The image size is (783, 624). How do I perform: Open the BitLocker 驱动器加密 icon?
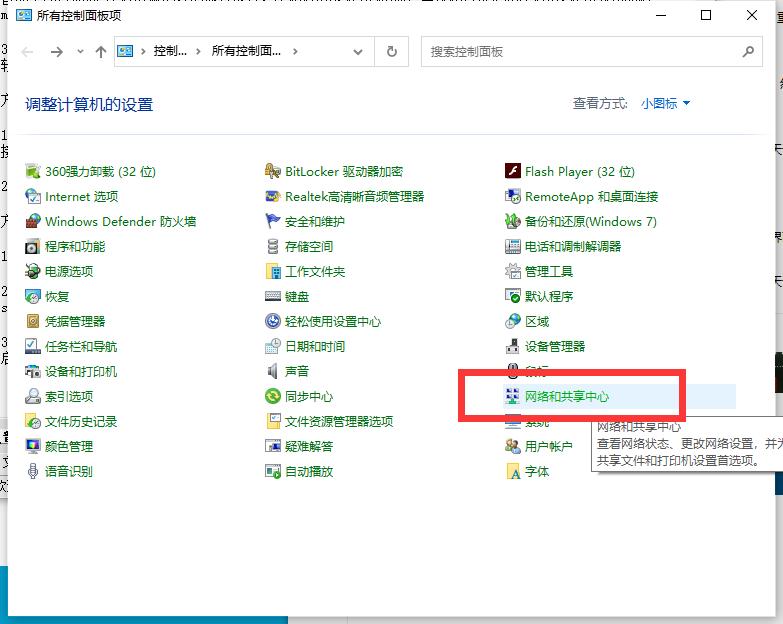click(x=273, y=172)
